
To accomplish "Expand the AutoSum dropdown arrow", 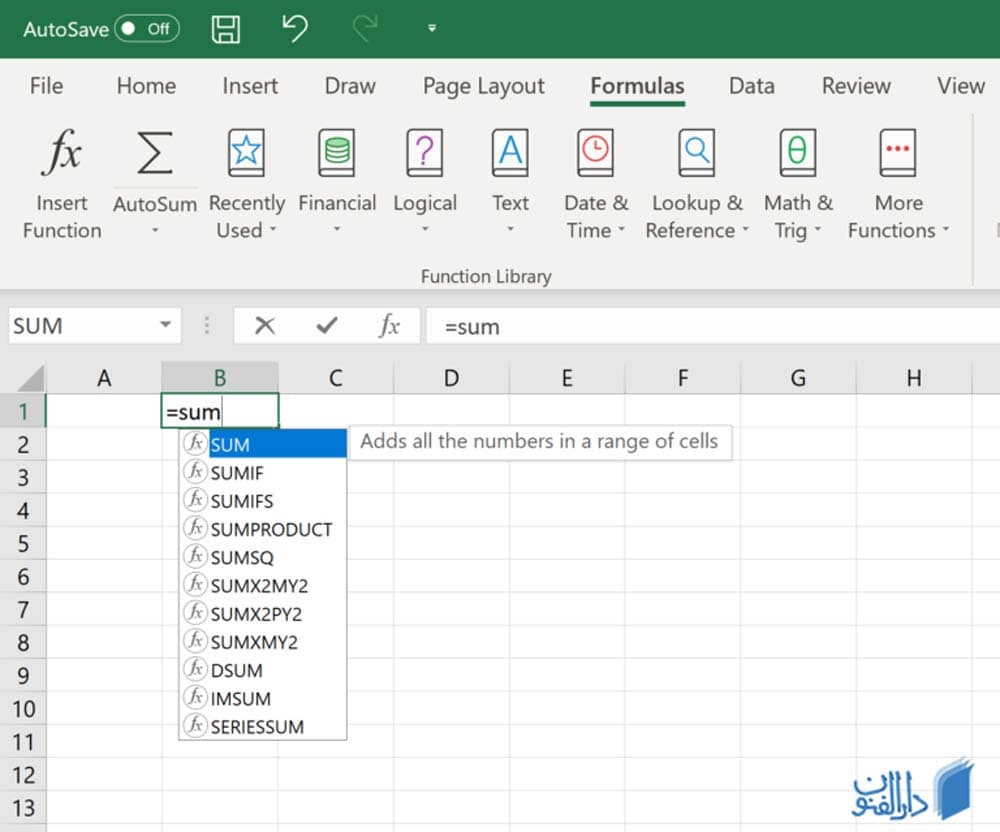I will (x=155, y=232).
